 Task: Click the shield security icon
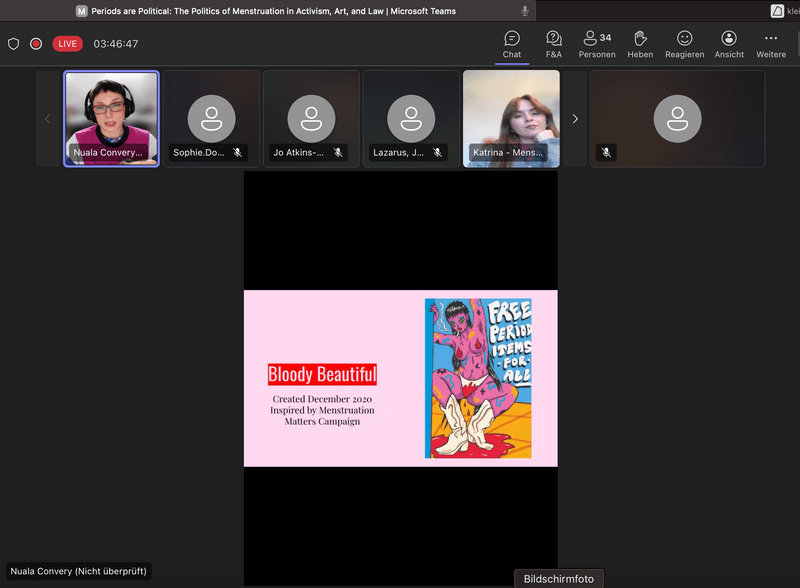[14, 44]
